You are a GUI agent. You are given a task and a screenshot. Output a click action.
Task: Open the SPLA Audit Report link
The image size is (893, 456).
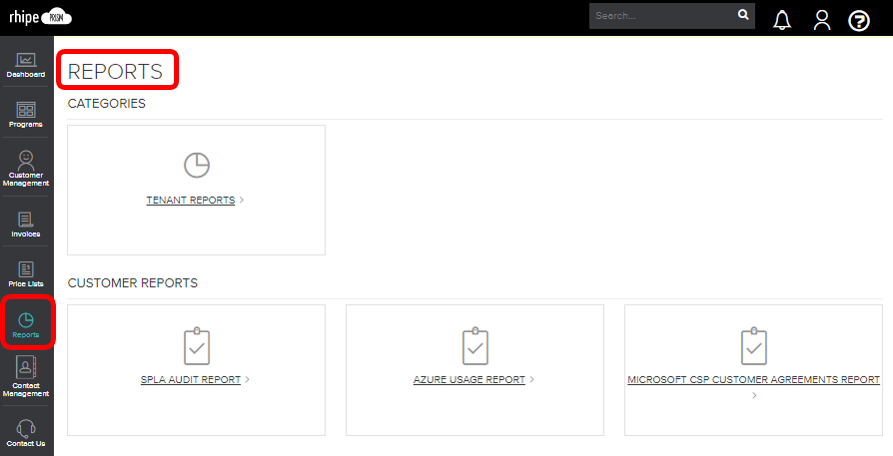[x=191, y=380]
